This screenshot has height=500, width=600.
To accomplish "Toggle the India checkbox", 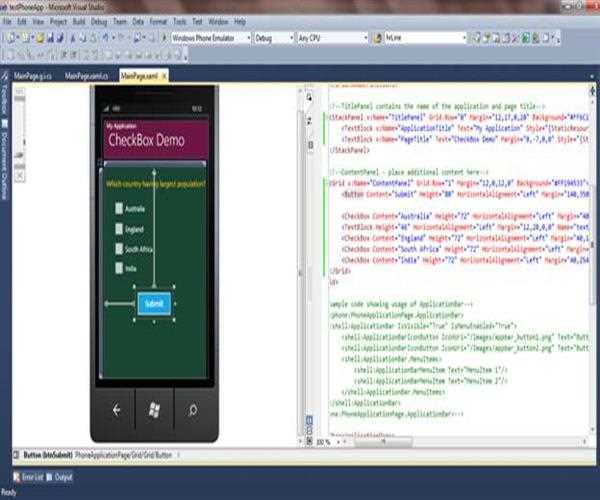I will point(119,269).
